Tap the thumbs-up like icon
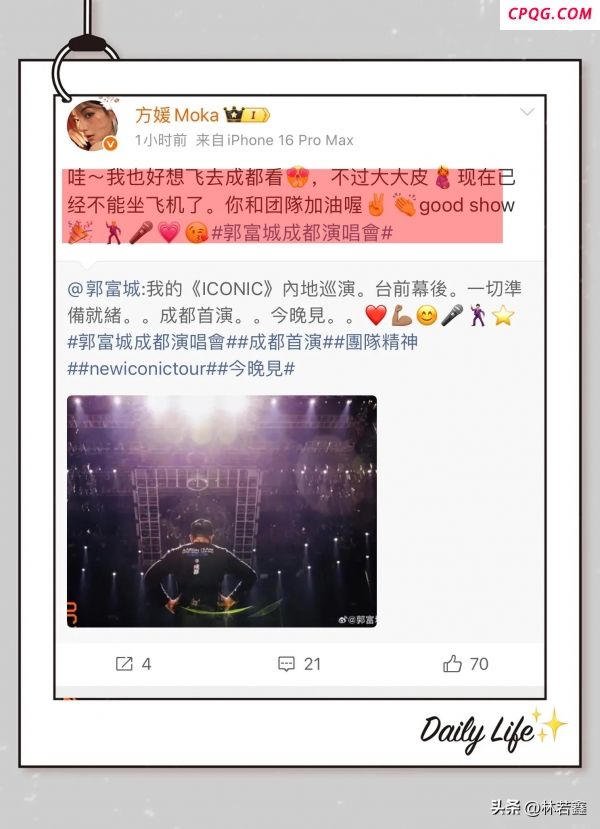This screenshot has width=600, height=829. coord(452,663)
